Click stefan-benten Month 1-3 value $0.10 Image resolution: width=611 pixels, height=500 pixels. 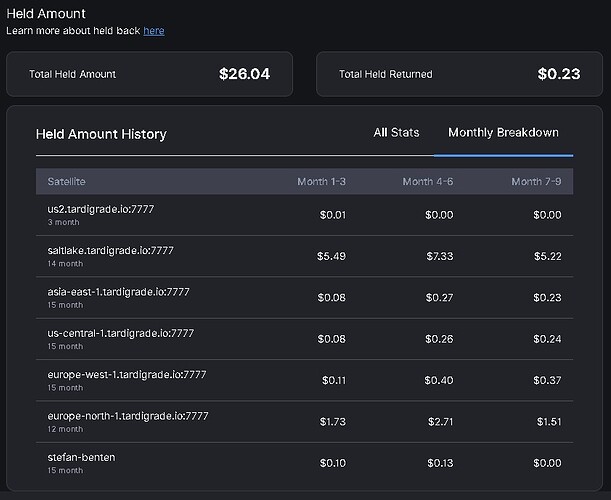coord(333,463)
